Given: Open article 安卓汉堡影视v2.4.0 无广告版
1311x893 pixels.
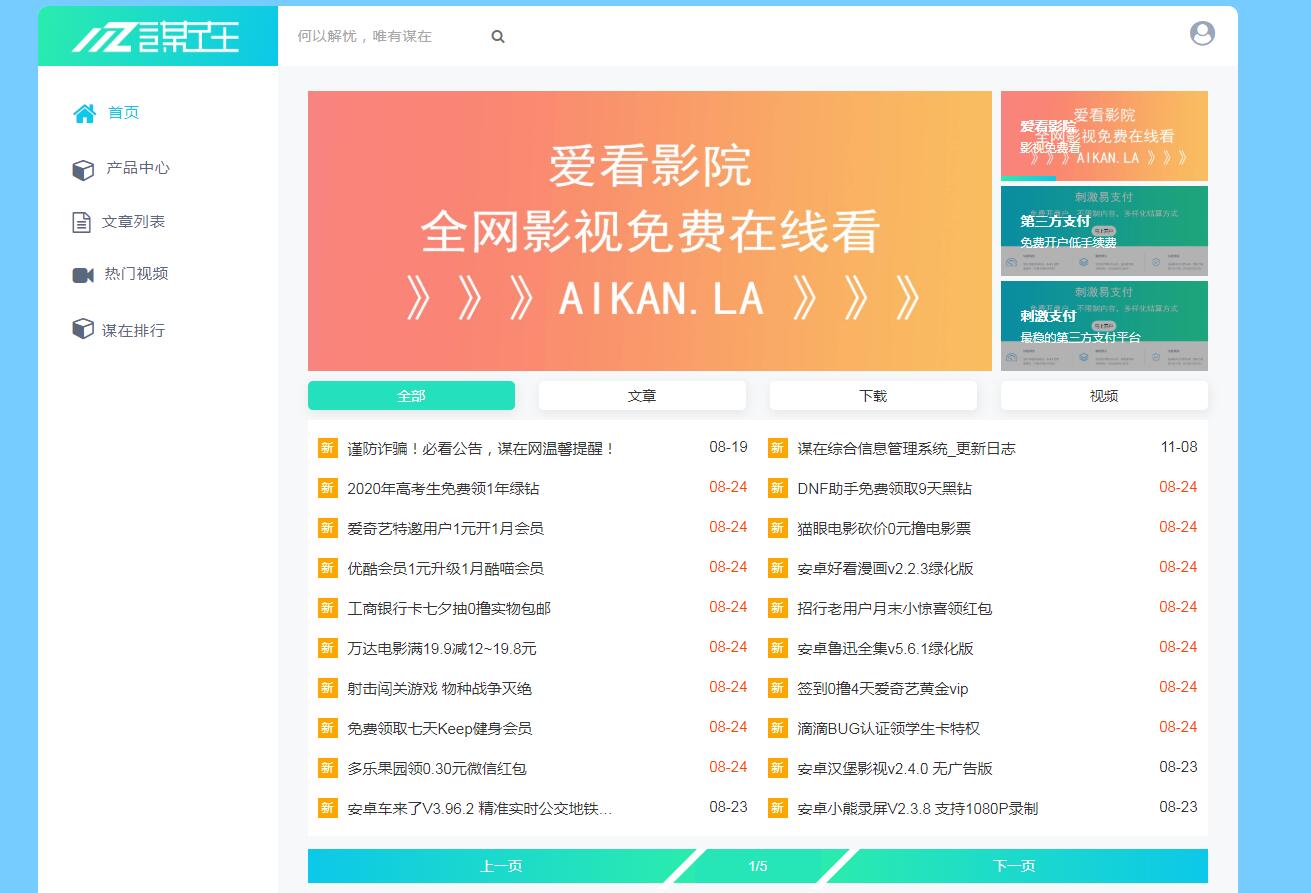Looking at the screenshot, I should click(x=895, y=769).
